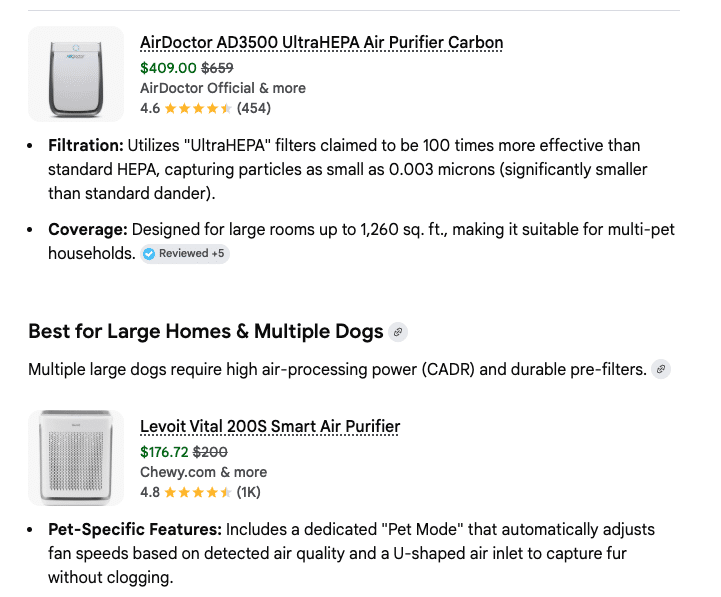Select the Best for Large Homes heading

(x=205, y=332)
